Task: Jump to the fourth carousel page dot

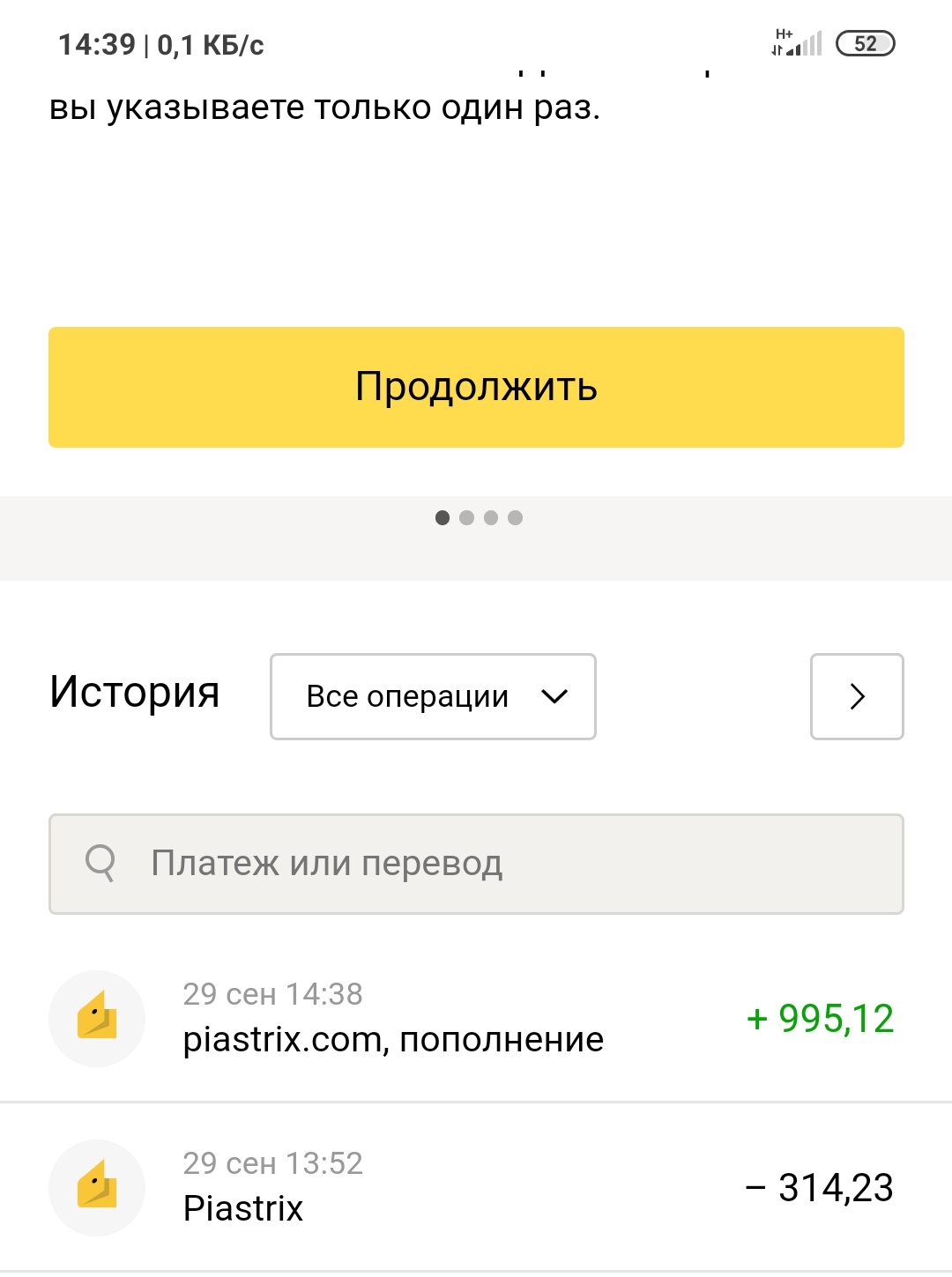Action: tap(516, 517)
